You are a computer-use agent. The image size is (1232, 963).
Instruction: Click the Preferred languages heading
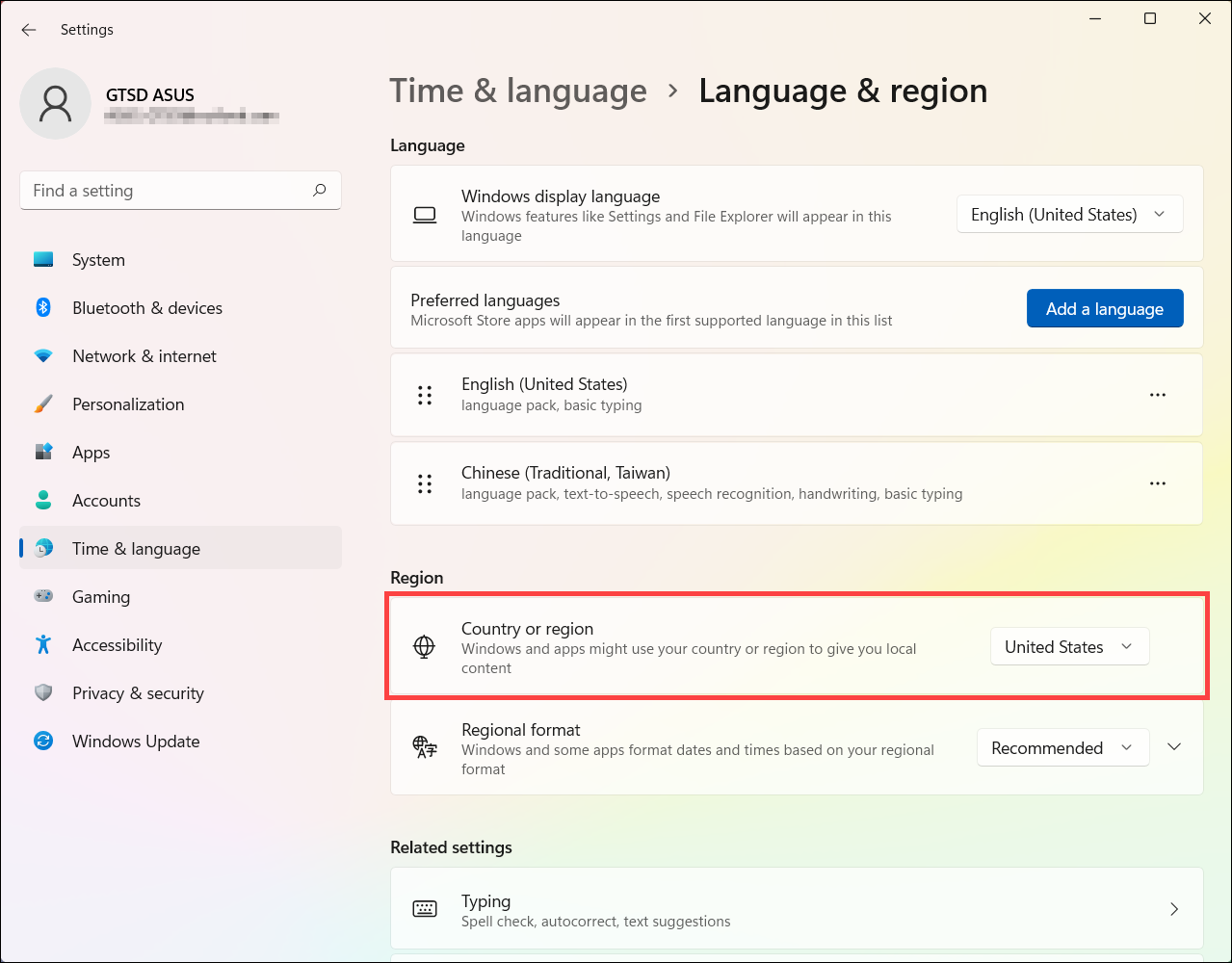(485, 300)
